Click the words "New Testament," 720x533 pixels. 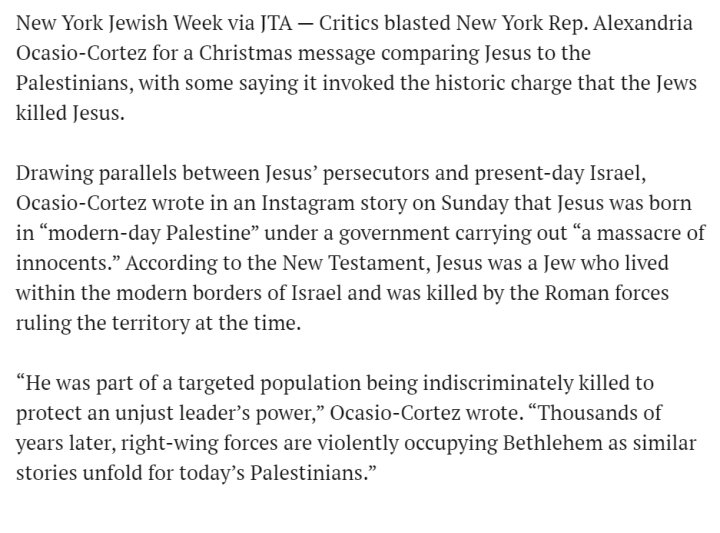(x=356, y=263)
